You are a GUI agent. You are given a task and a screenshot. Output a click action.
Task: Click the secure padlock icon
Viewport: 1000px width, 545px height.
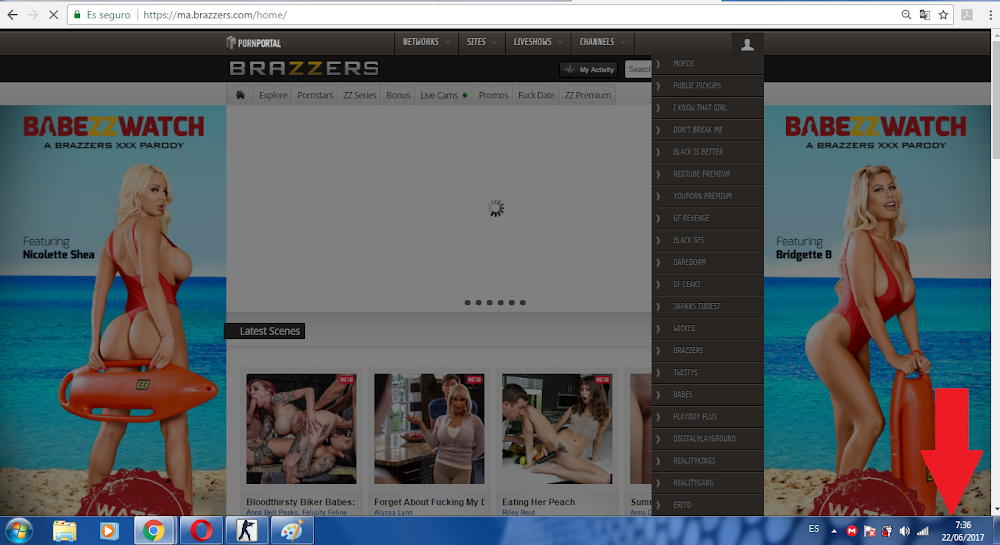pos(77,15)
